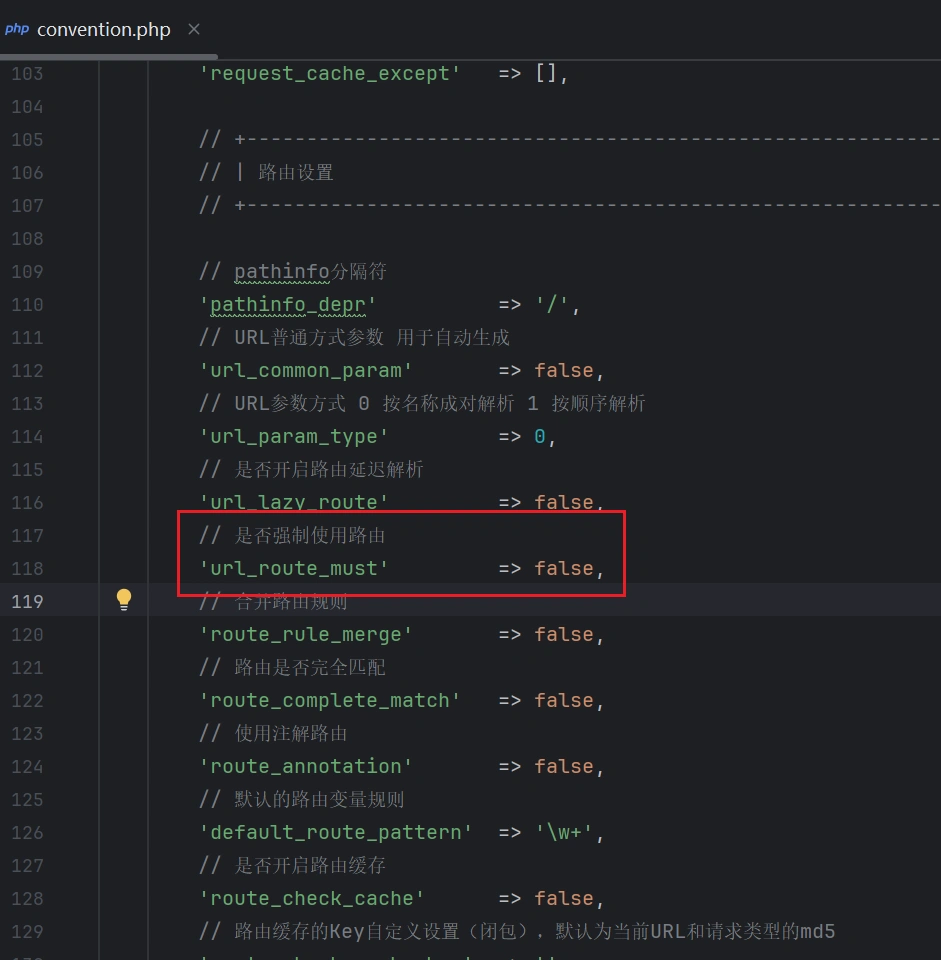This screenshot has height=960, width=941.
Task: Click line number 103 in the gutter
Action: (x=28, y=73)
